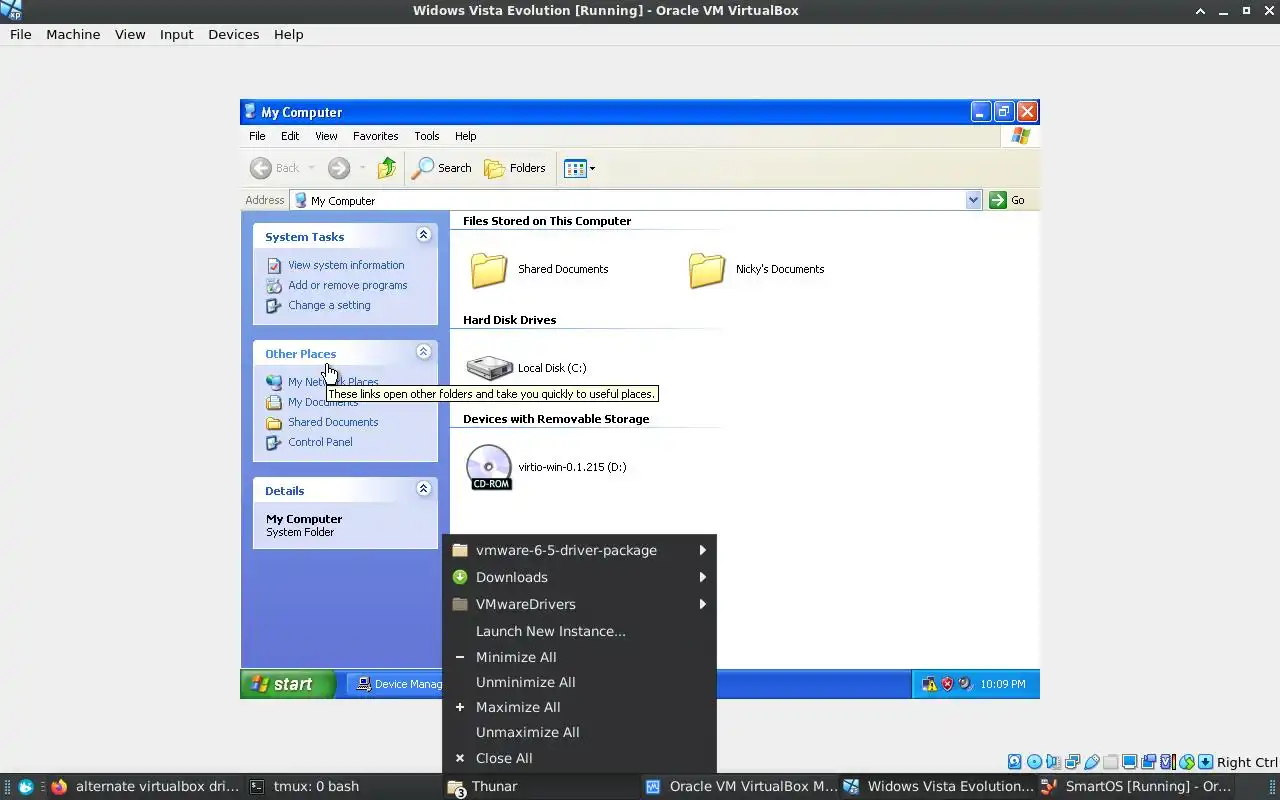Image resolution: width=1280 pixels, height=800 pixels.
Task: Open Nicky's Documents folder icon
Action: point(707,269)
